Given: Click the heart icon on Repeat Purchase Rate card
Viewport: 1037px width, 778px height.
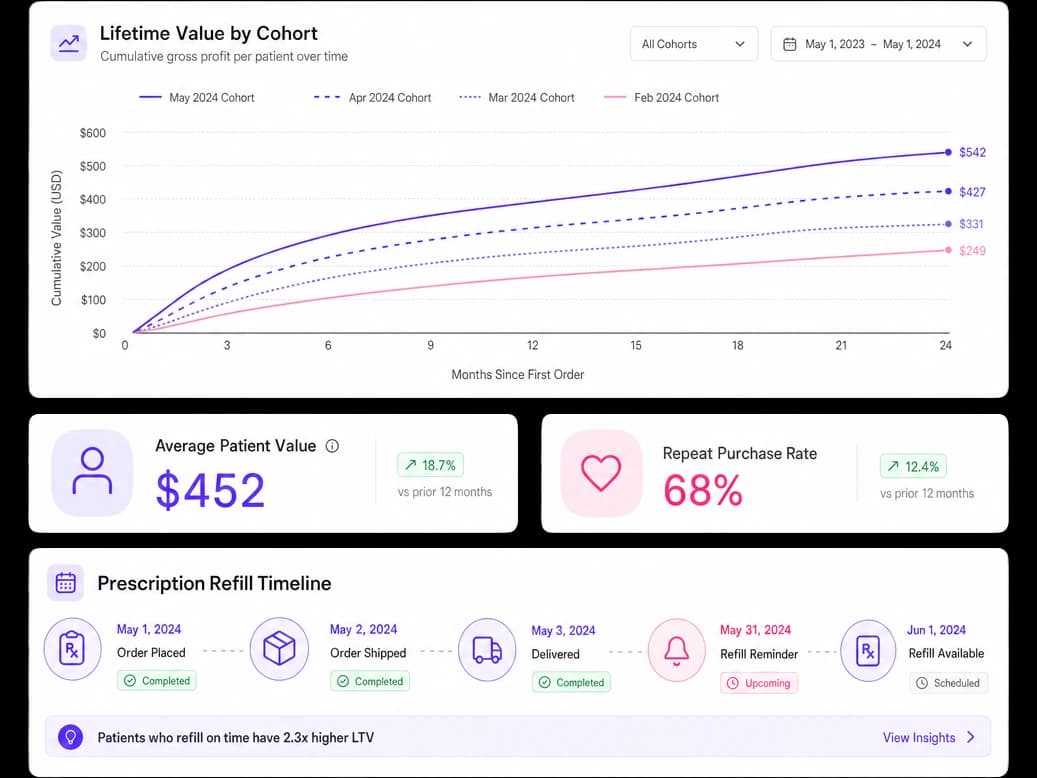Looking at the screenshot, I should click(x=601, y=473).
